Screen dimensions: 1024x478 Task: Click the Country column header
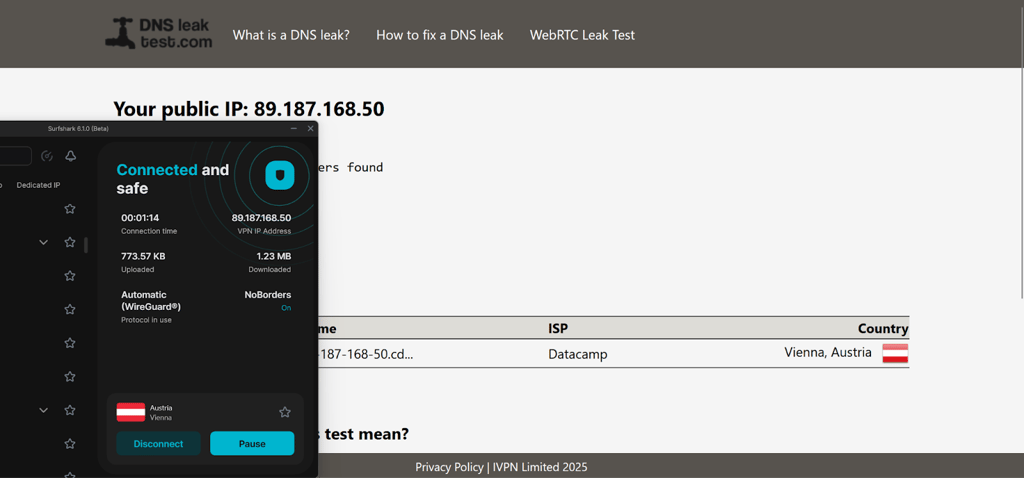click(x=883, y=328)
